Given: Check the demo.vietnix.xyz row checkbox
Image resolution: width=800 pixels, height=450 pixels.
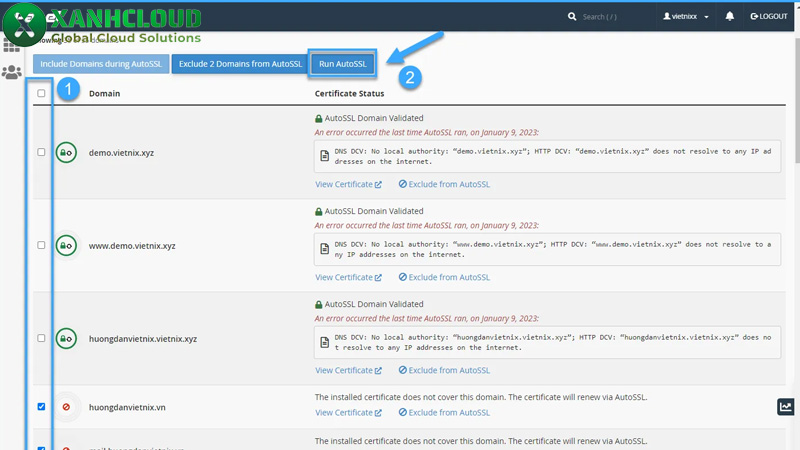Looking at the screenshot, I should tap(41, 153).
